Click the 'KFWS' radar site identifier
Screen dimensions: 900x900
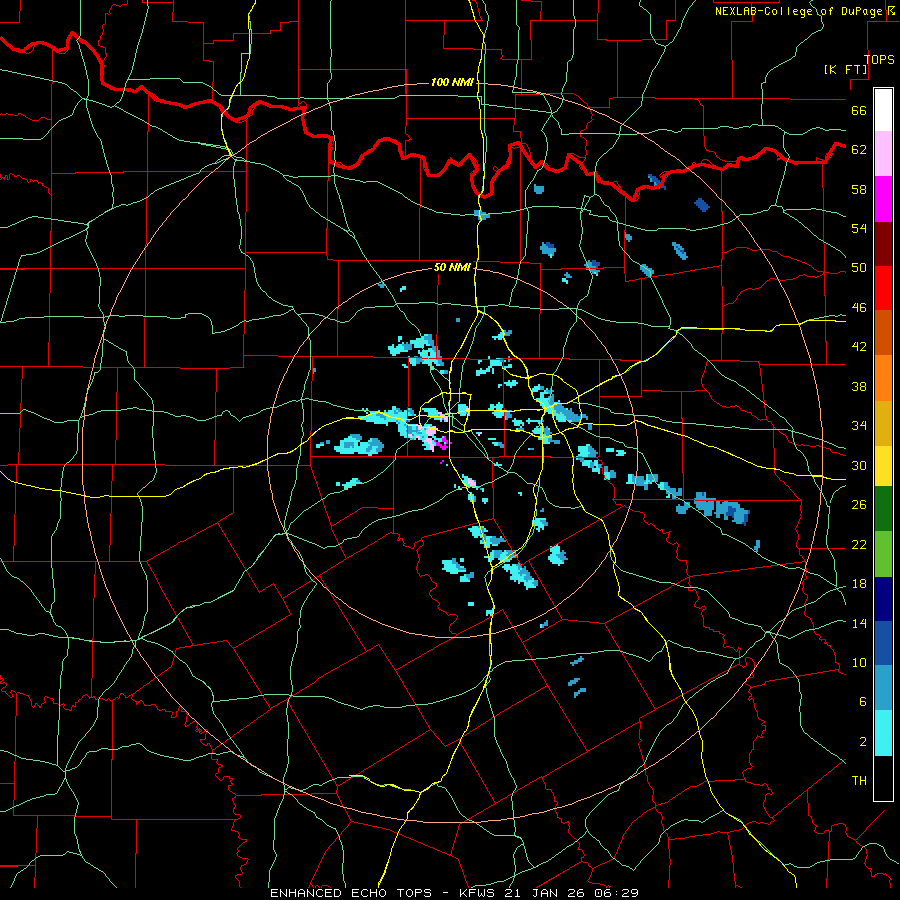479,893
